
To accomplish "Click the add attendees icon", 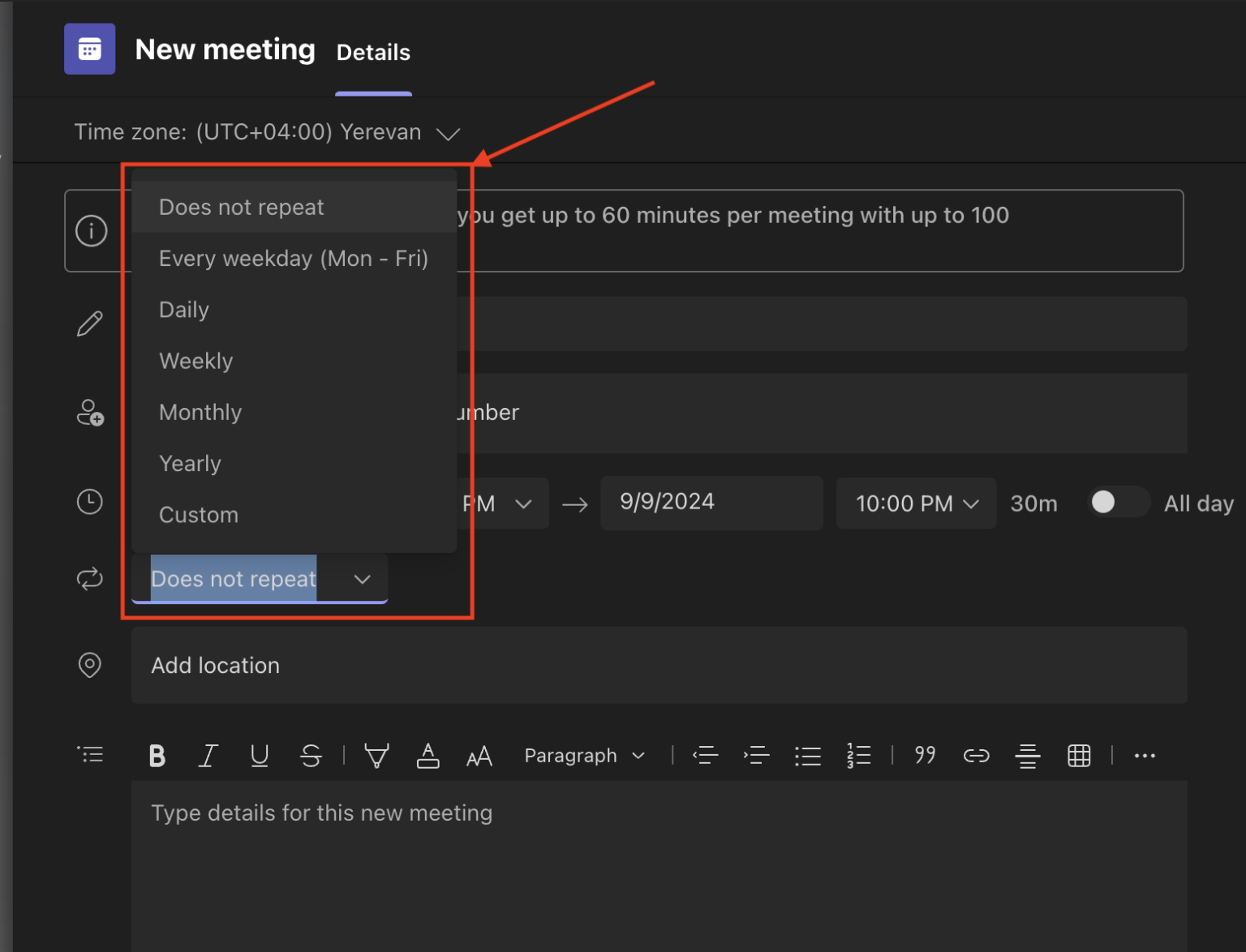I will coord(90,414).
